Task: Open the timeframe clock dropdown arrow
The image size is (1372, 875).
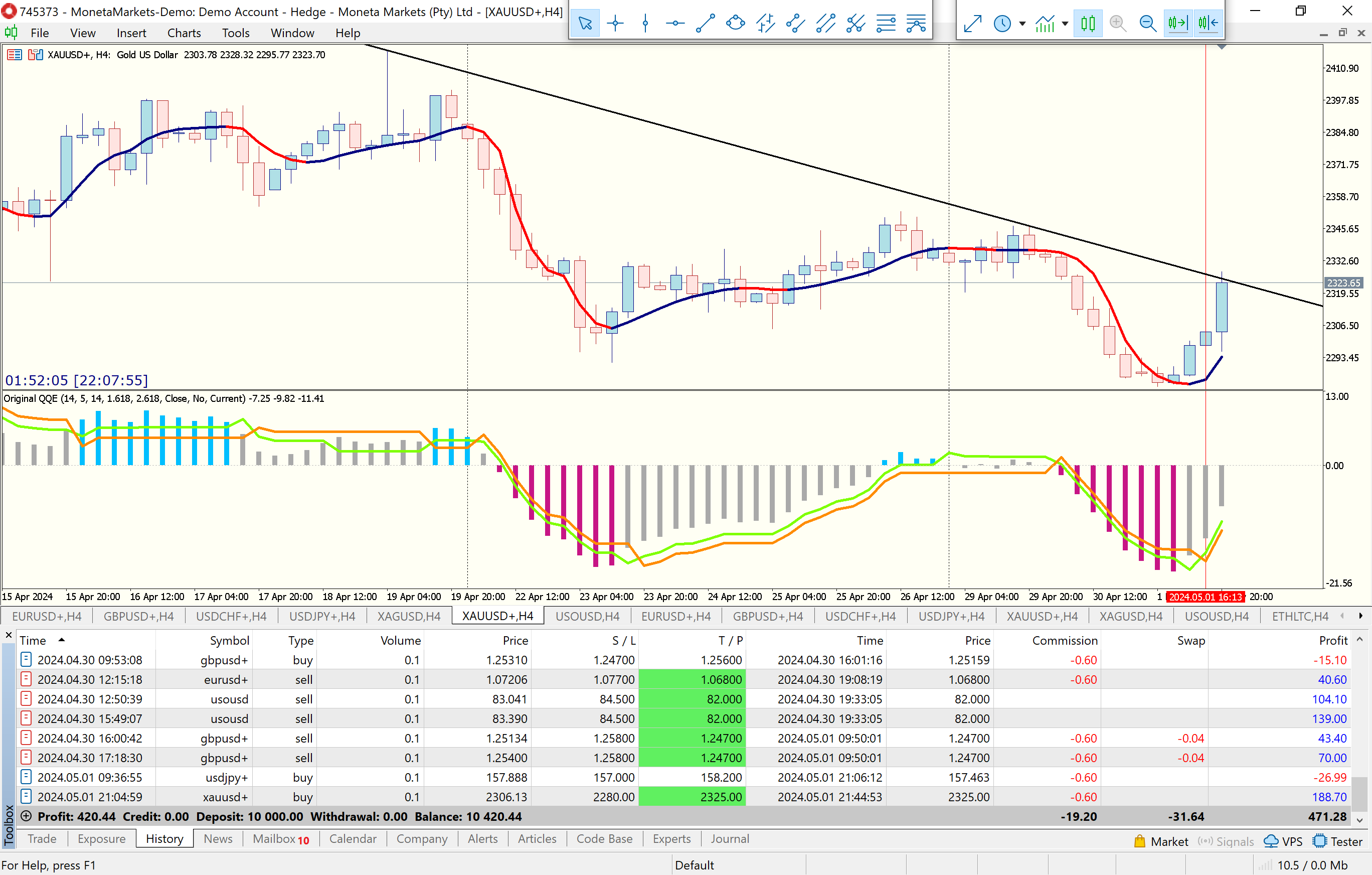Action: (x=1022, y=24)
